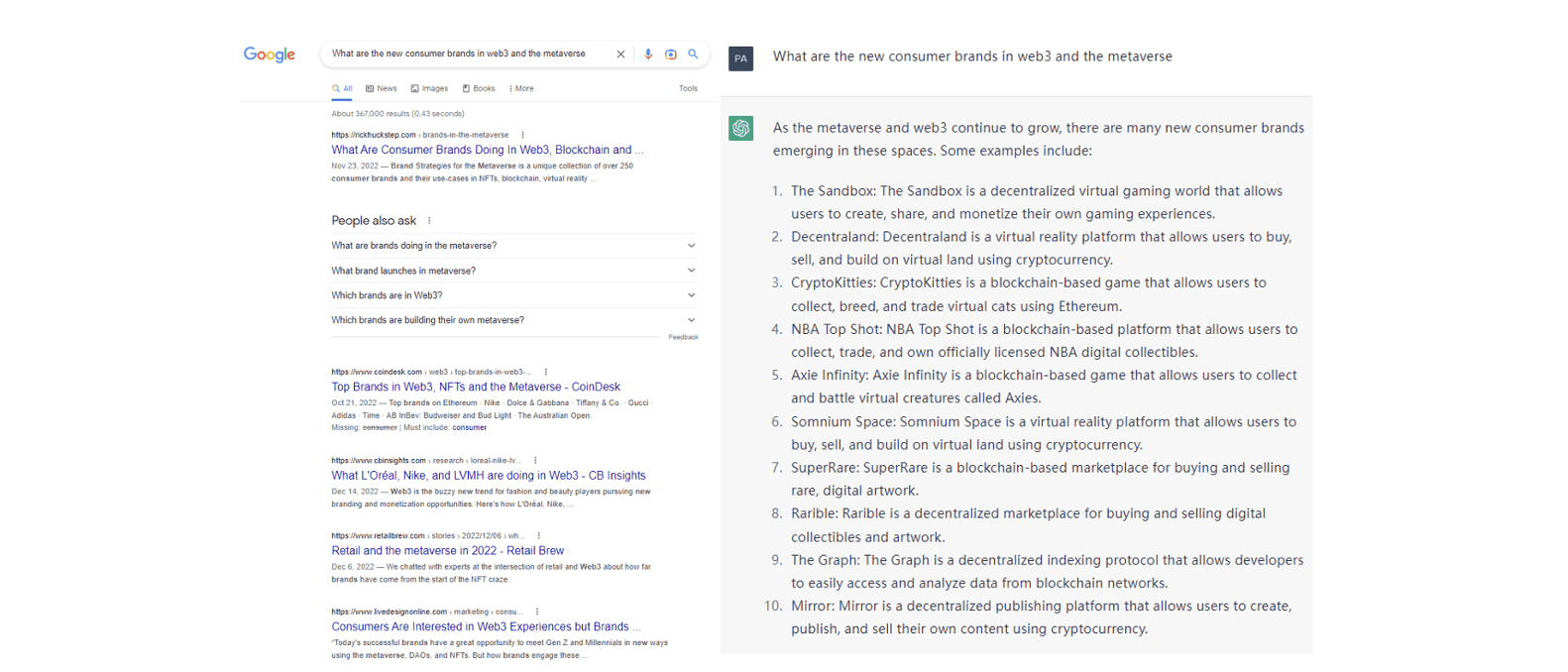The width and height of the screenshot is (1568, 672).
Task: Click the ChatGPT logo icon
Action: (x=740, y=128)
